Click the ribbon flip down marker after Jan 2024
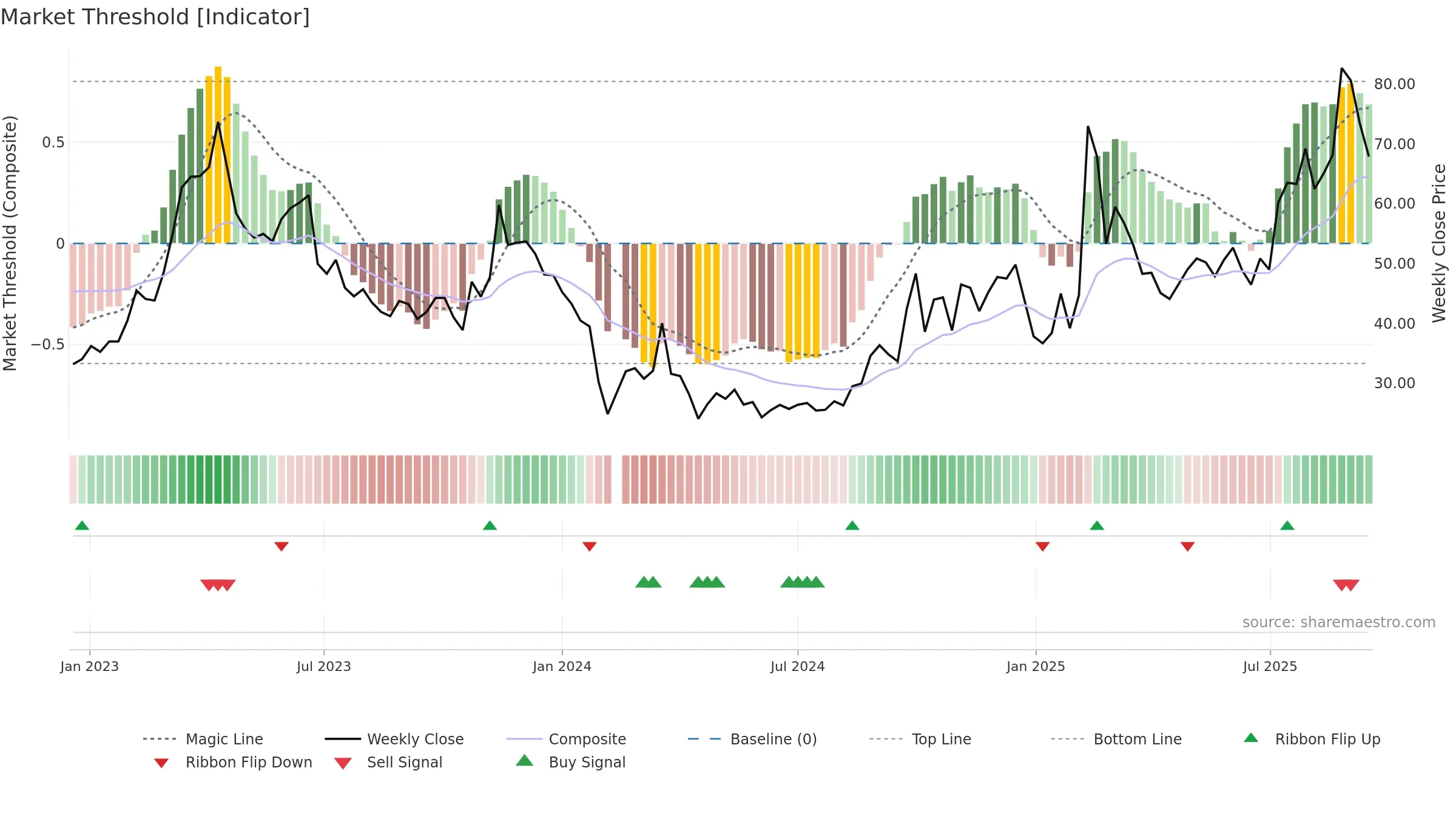This screenshot has height=819, width=1456. click(x=590, y=547)
